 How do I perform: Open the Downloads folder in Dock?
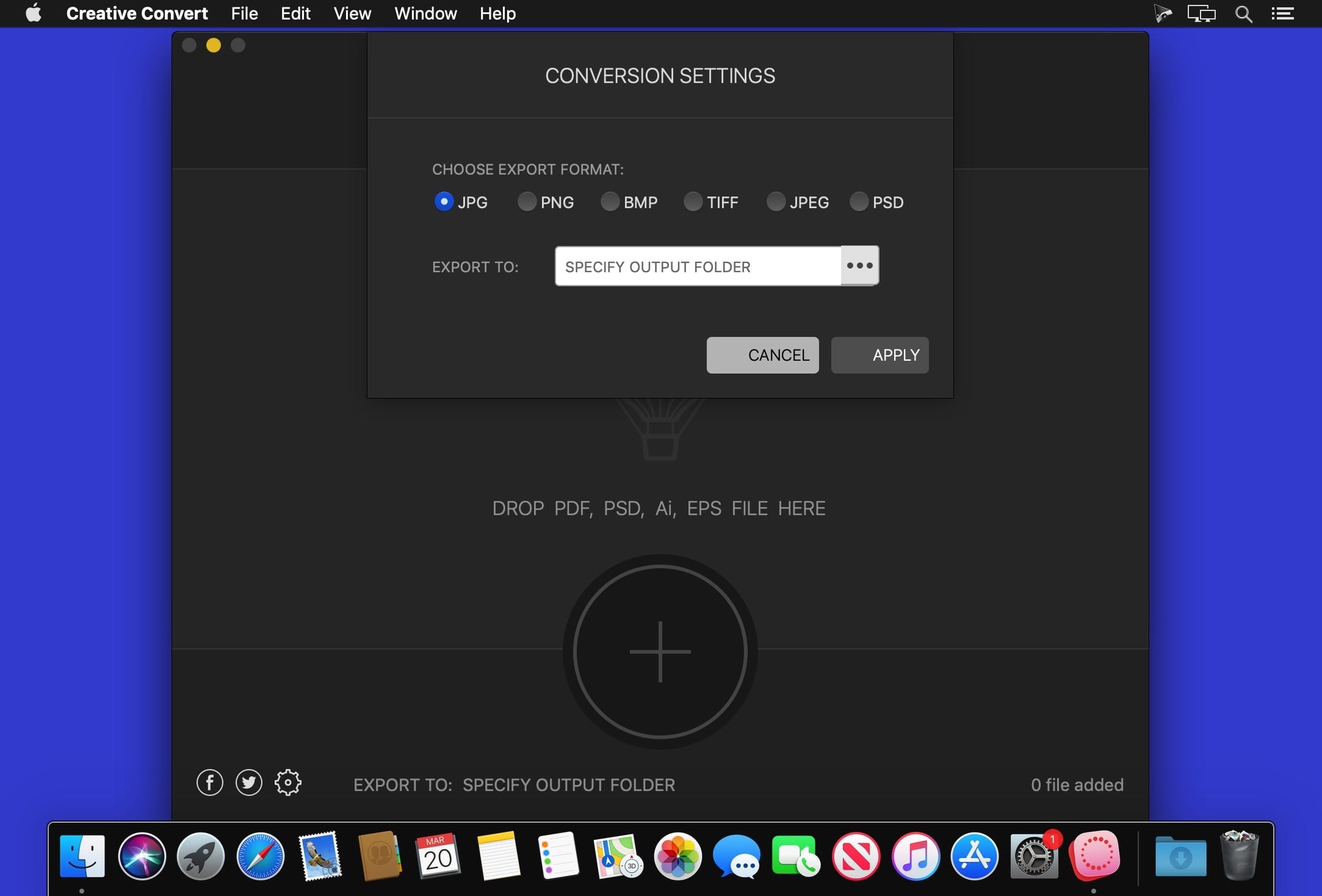[1180, 856]
